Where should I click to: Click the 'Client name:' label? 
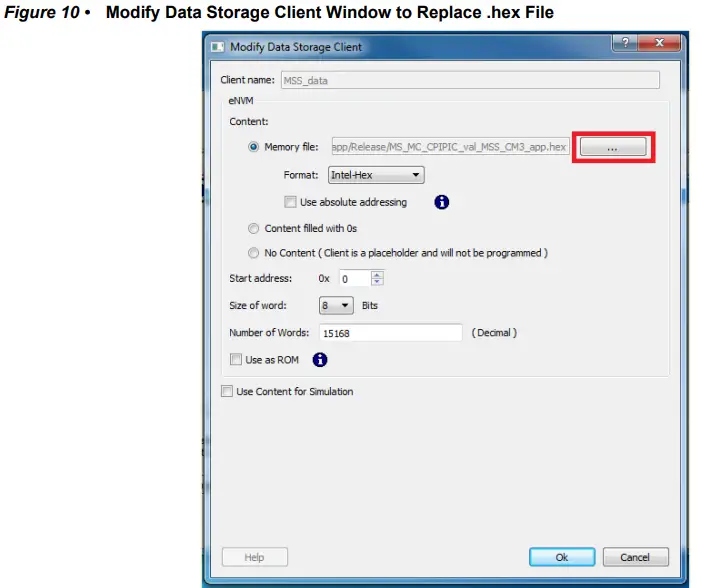248,80
